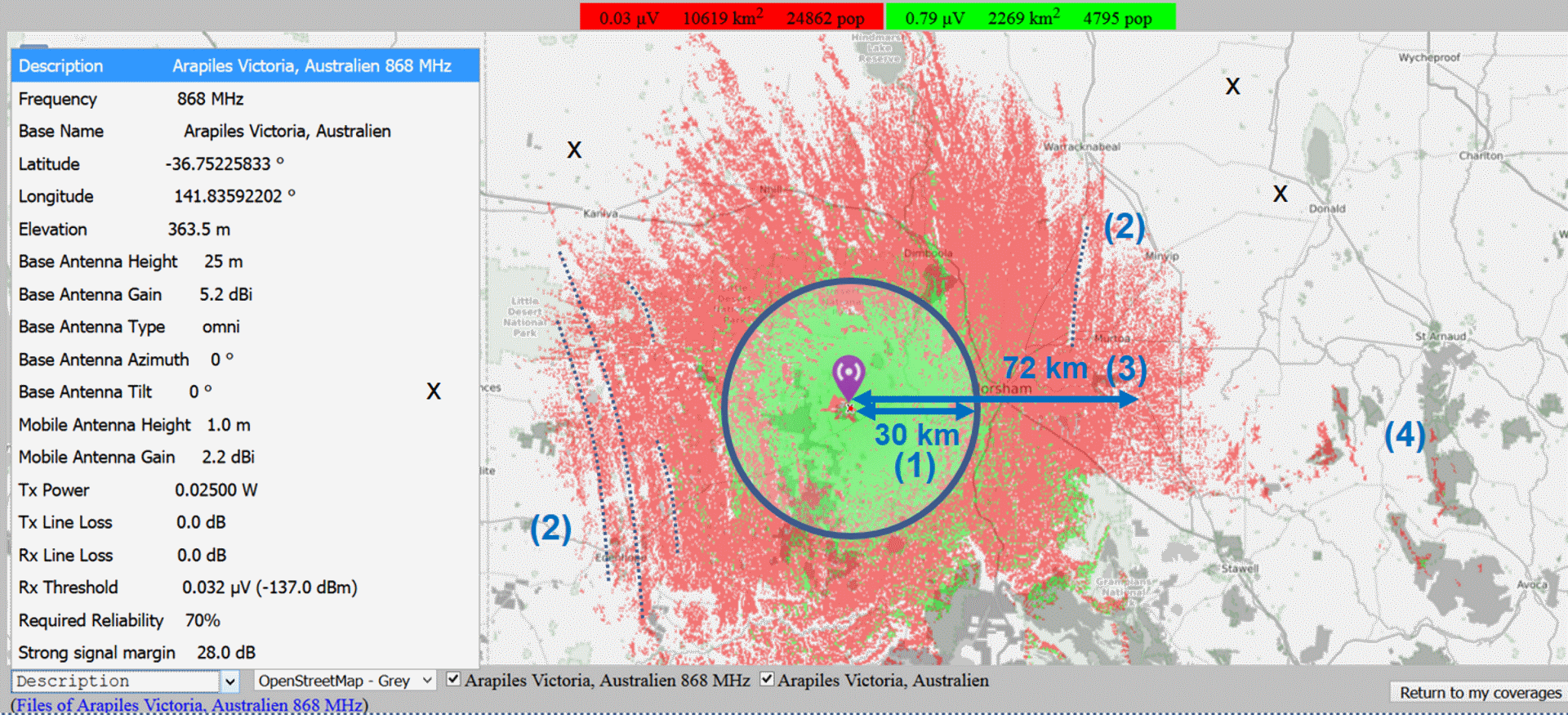Image resolution: width=1568 pixels, height=715 pixels.
Task: Click the Longitude 141.83592202 value
Action: point(234,196)
